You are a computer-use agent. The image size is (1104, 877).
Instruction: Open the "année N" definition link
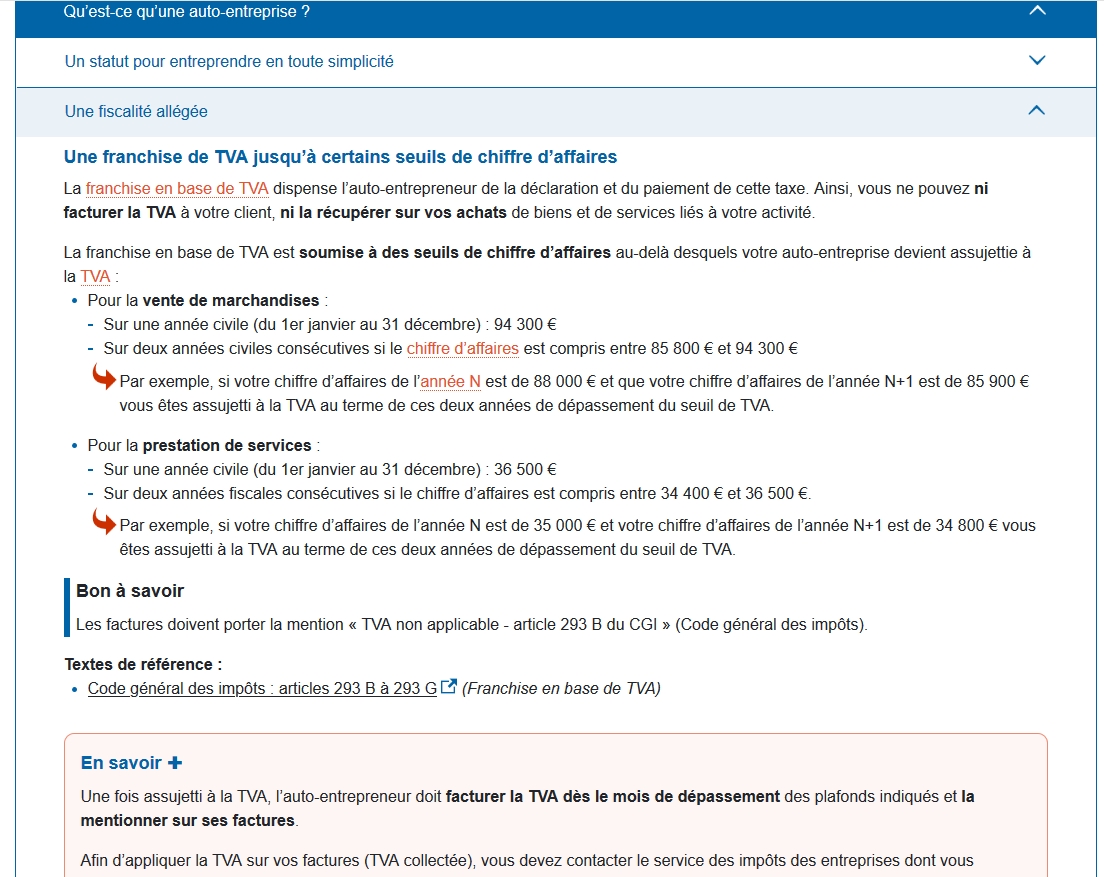tap(450, 382)
